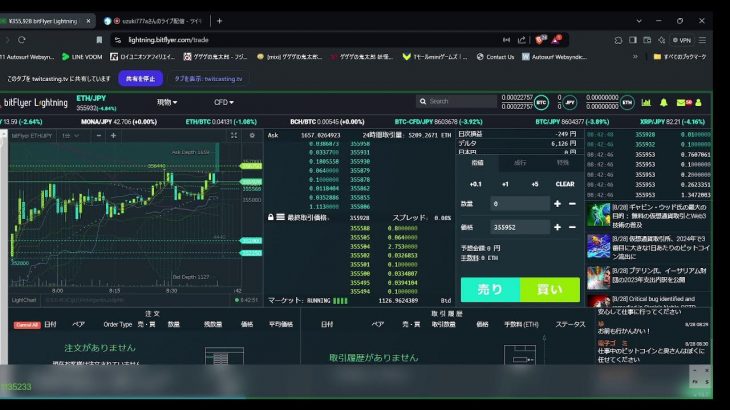Toggle fullscreen on the LightChart
This screenshot has width=730, height=410.
pos(234,135)
